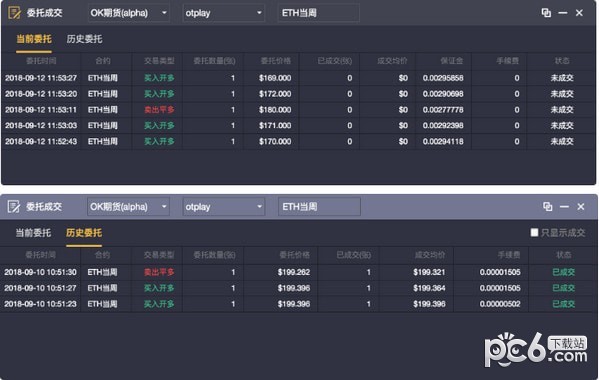The height and width of the screenshot is (380, 599).
Task: Enable the 只显示成交 checkbox
Action: (534, 233)
